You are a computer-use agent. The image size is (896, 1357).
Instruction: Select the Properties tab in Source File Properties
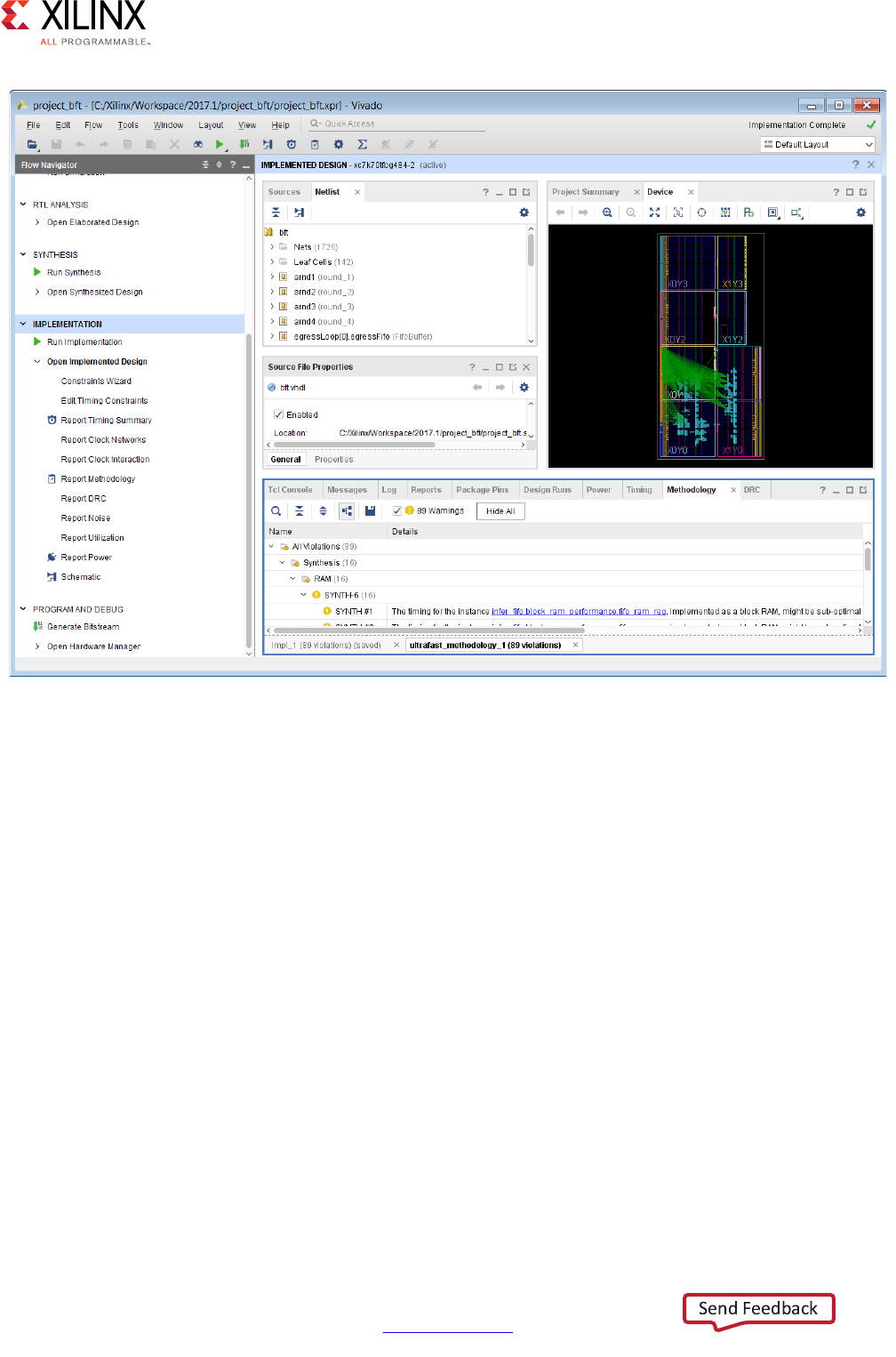pos(334,460)
